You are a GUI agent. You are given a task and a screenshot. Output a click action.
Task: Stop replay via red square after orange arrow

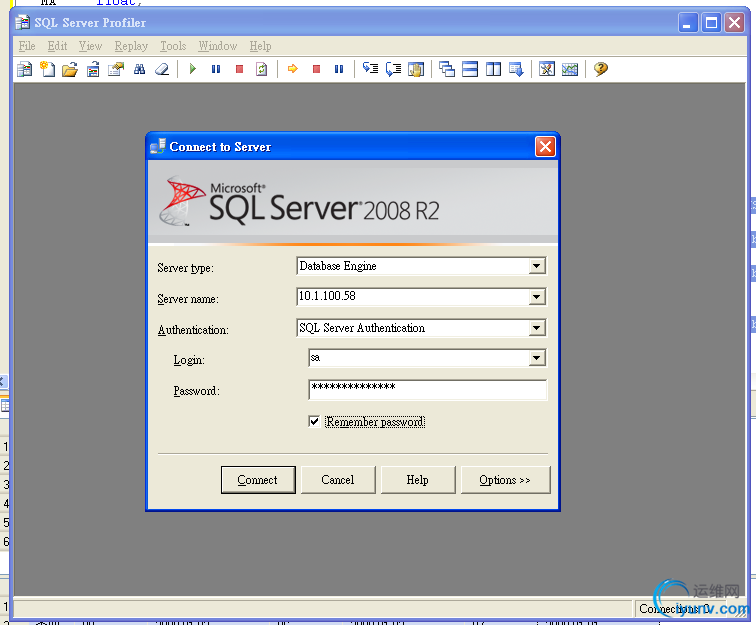pos(316,69)
